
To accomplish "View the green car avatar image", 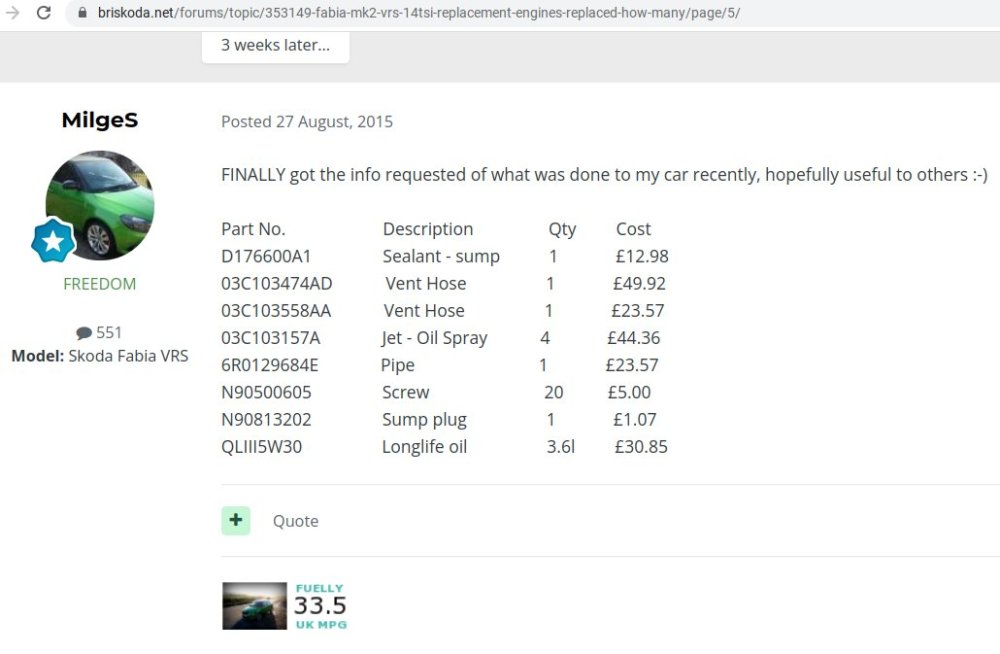I will coord(99,205).
